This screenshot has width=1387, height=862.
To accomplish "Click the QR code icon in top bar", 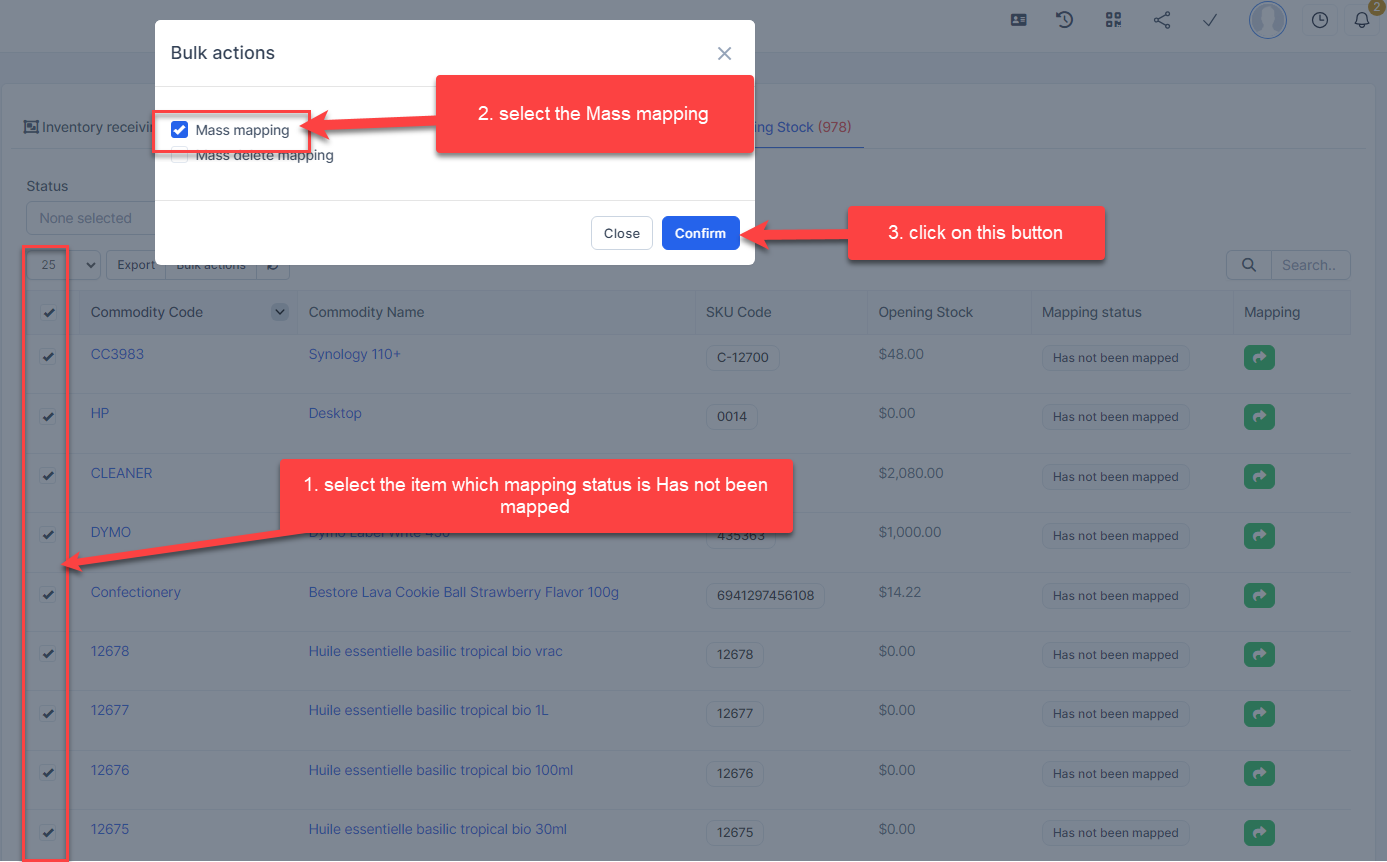I will [x=1114, y=20].
